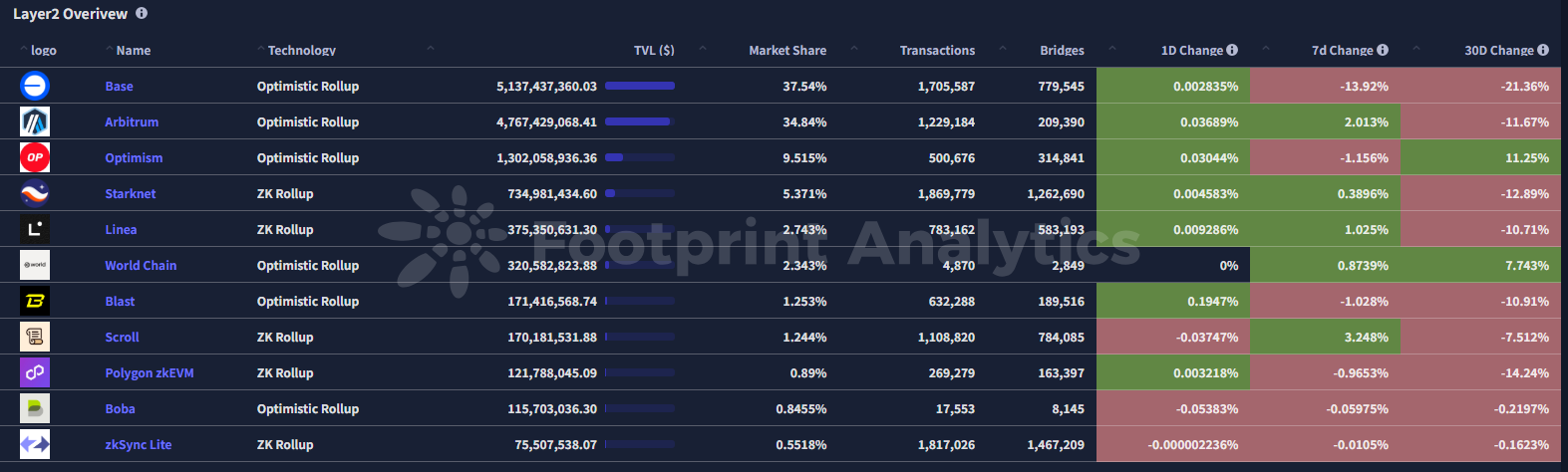This screenshot has height=472, width=1568.
Task: Click the zkSync Lite logo icon
Action: pos(35,444)
